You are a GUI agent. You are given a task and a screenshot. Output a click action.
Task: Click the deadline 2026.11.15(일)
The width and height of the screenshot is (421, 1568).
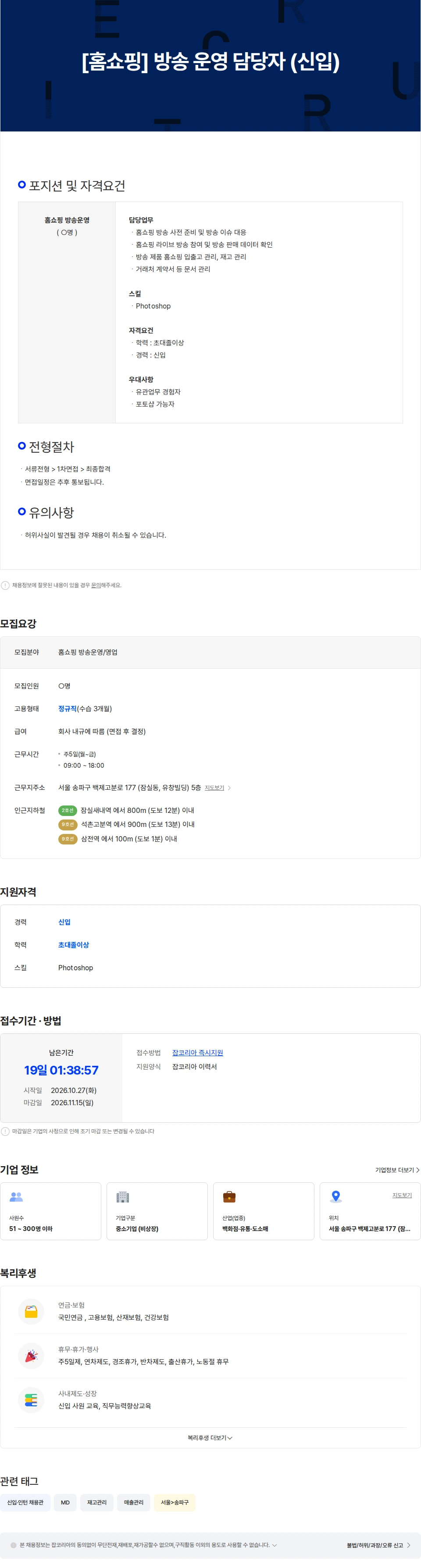[72, 1102]
